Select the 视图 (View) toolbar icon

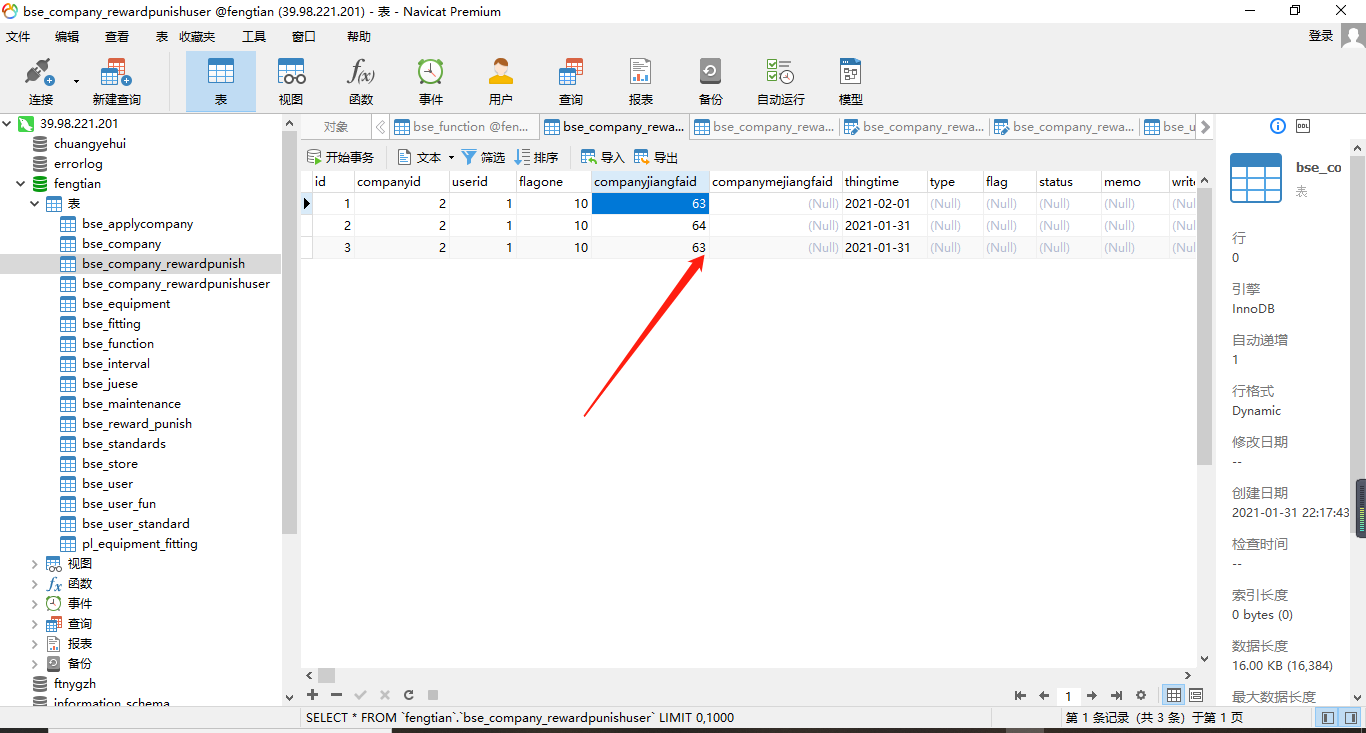[x=291, y=81]
